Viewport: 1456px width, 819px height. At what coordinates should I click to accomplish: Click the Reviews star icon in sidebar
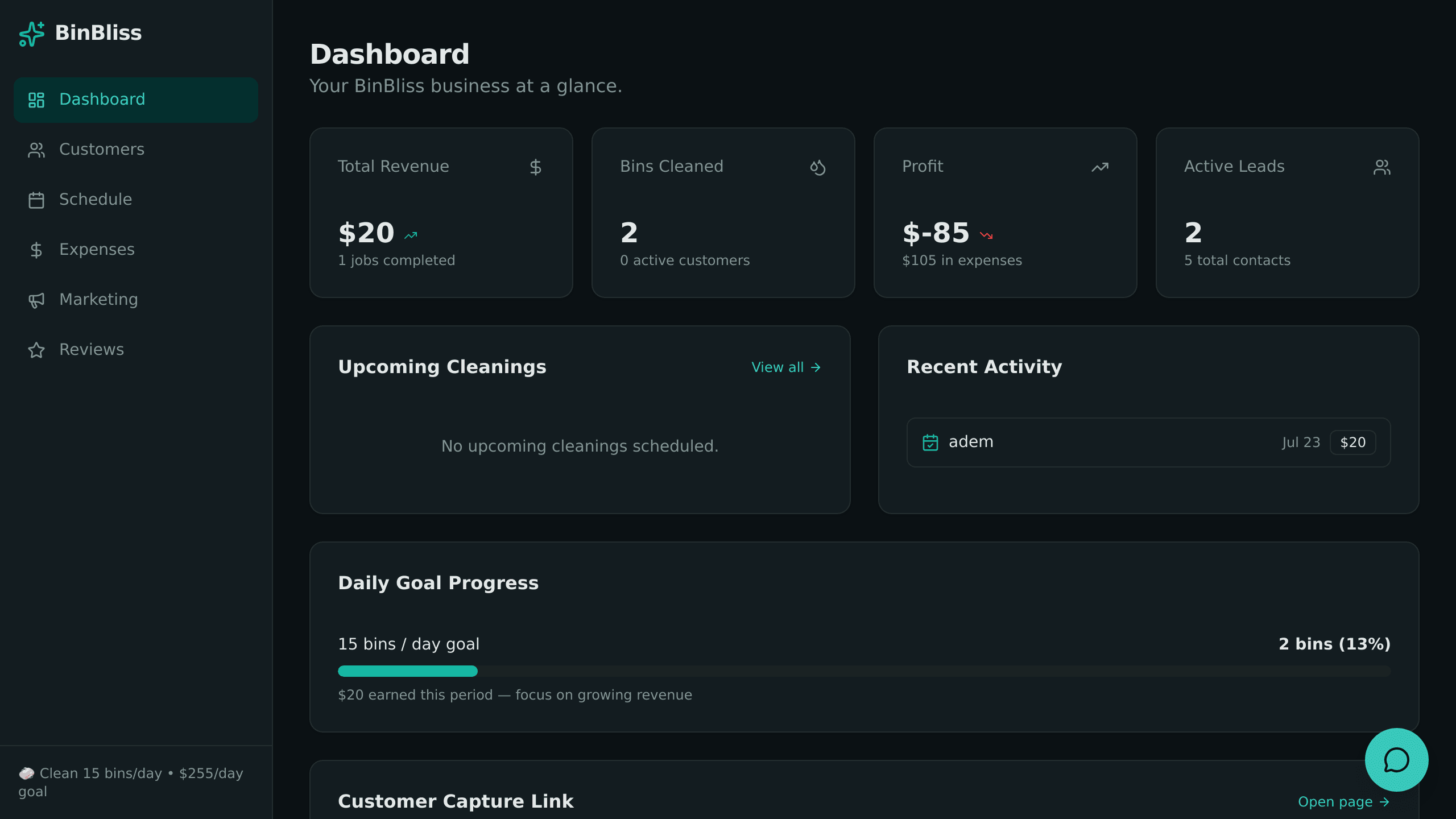(x=36, y=350)
